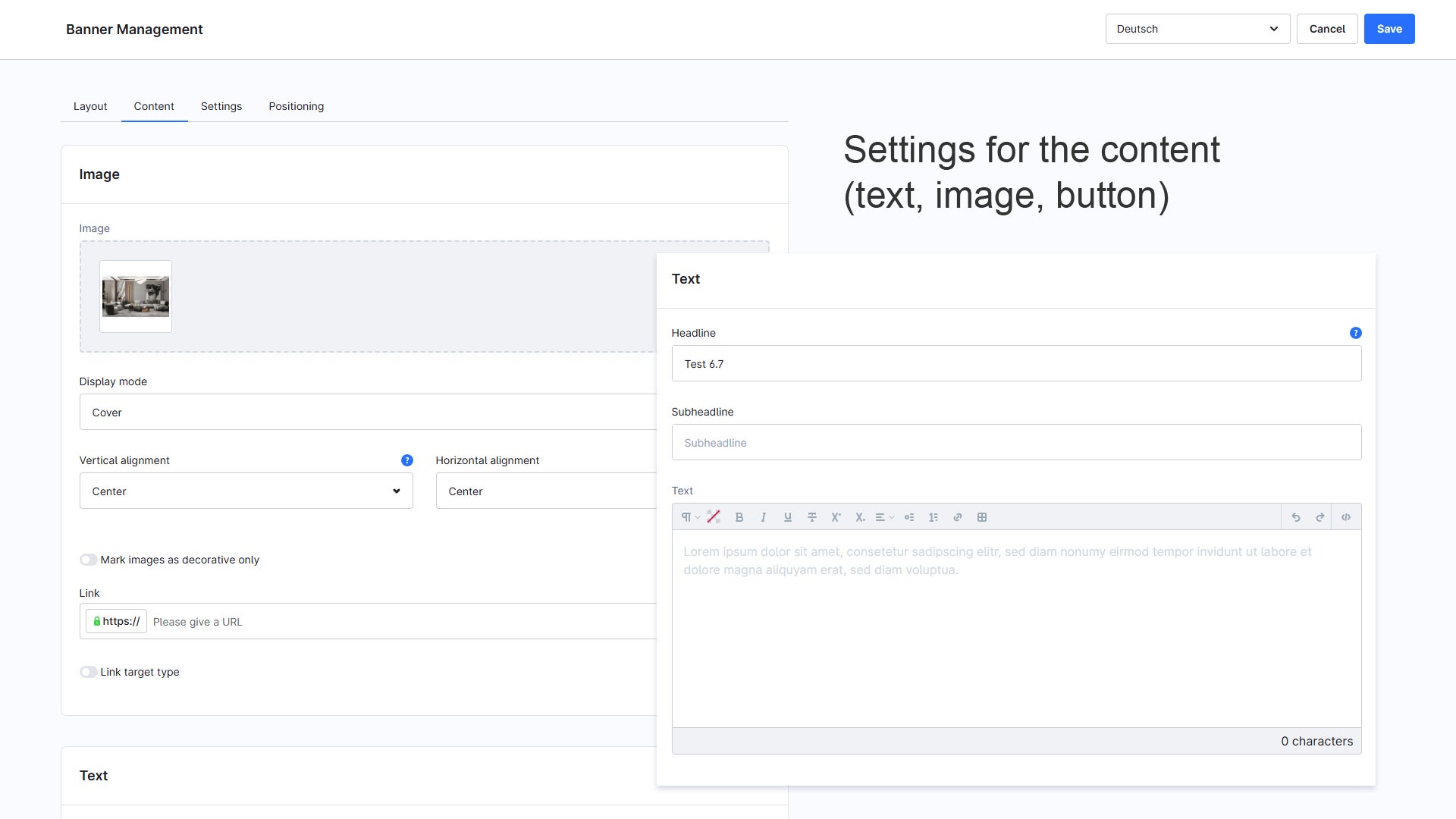Focus the Subheadline input field

coord(1016,442)
